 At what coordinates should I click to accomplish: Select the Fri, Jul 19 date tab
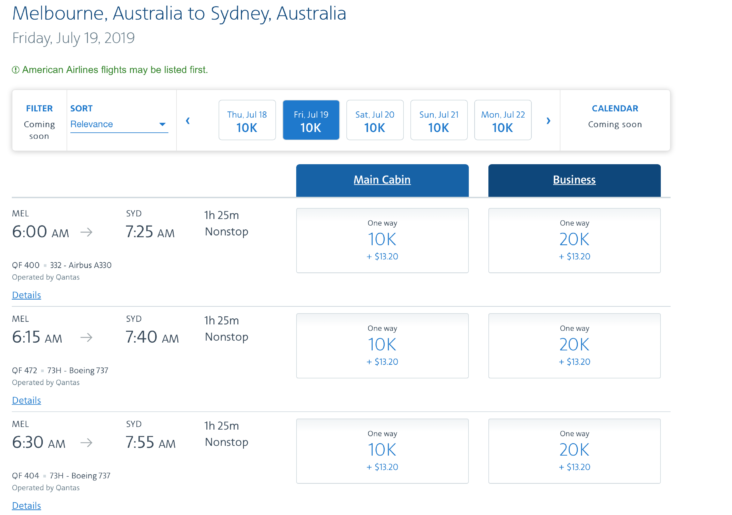[x=311, y=120]
